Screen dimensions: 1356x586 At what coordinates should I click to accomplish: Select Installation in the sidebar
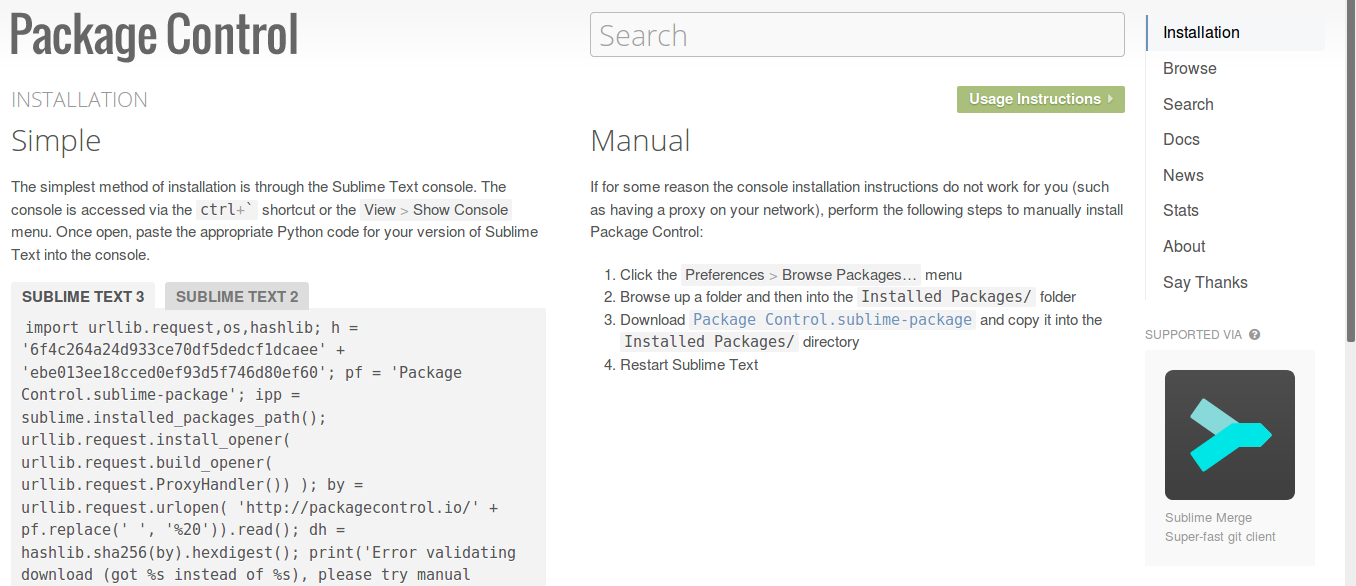pos(1200,32)
